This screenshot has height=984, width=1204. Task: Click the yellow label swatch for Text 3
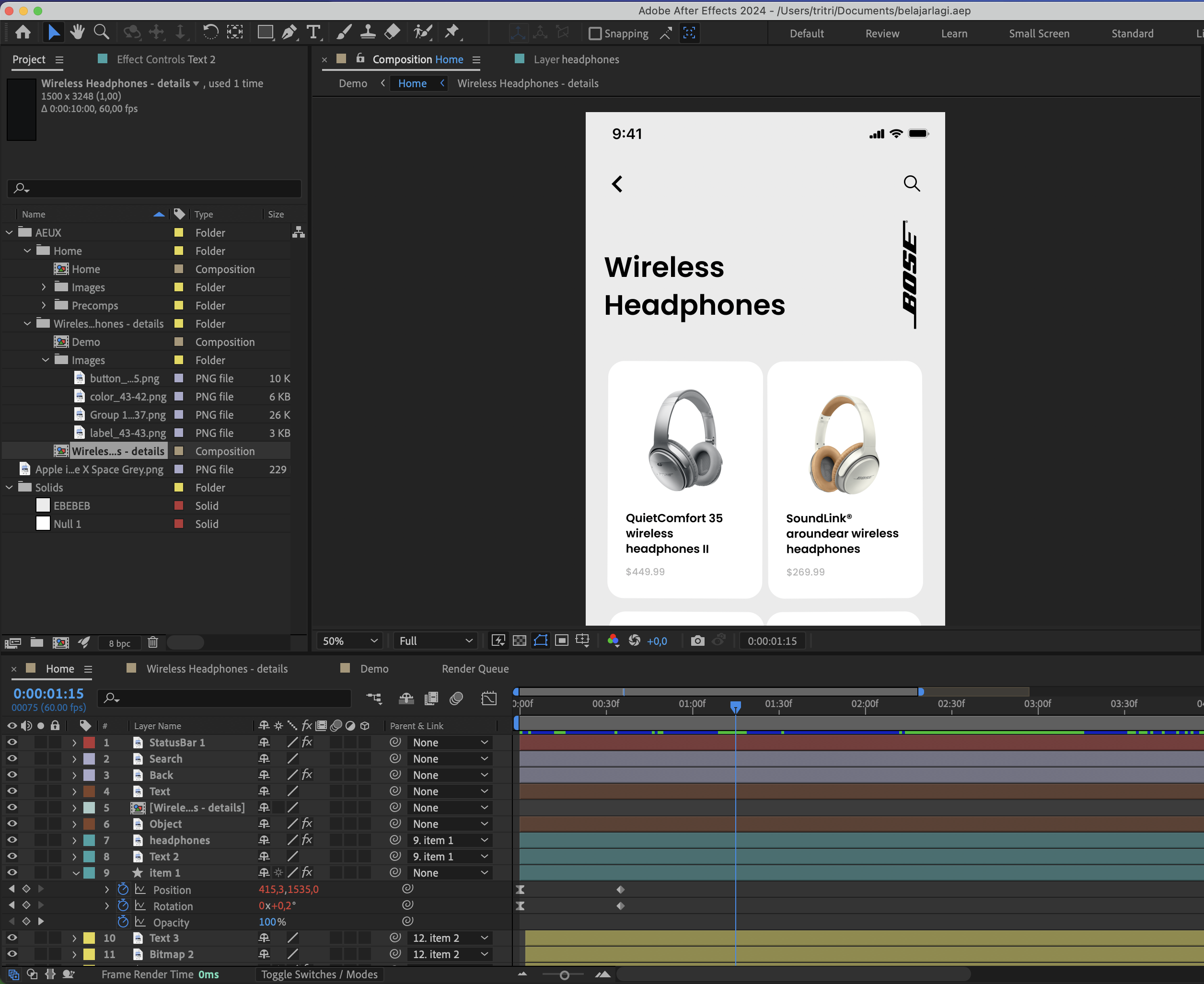point(89,938)
